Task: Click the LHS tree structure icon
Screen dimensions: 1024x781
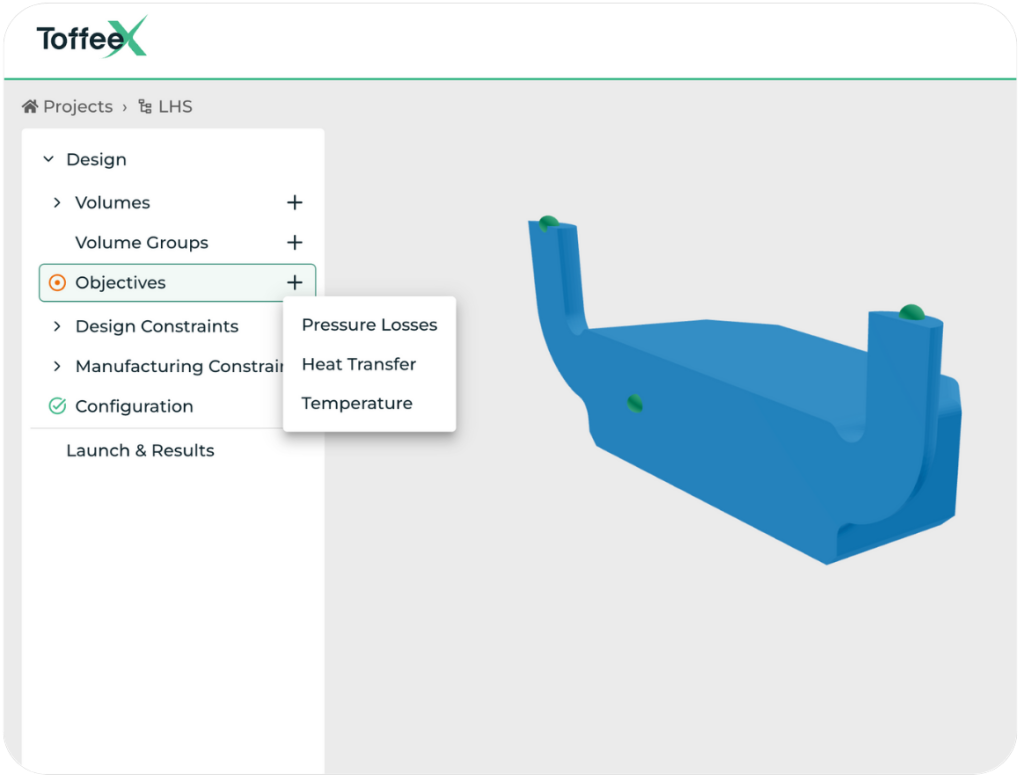Action: pos(145,107)
